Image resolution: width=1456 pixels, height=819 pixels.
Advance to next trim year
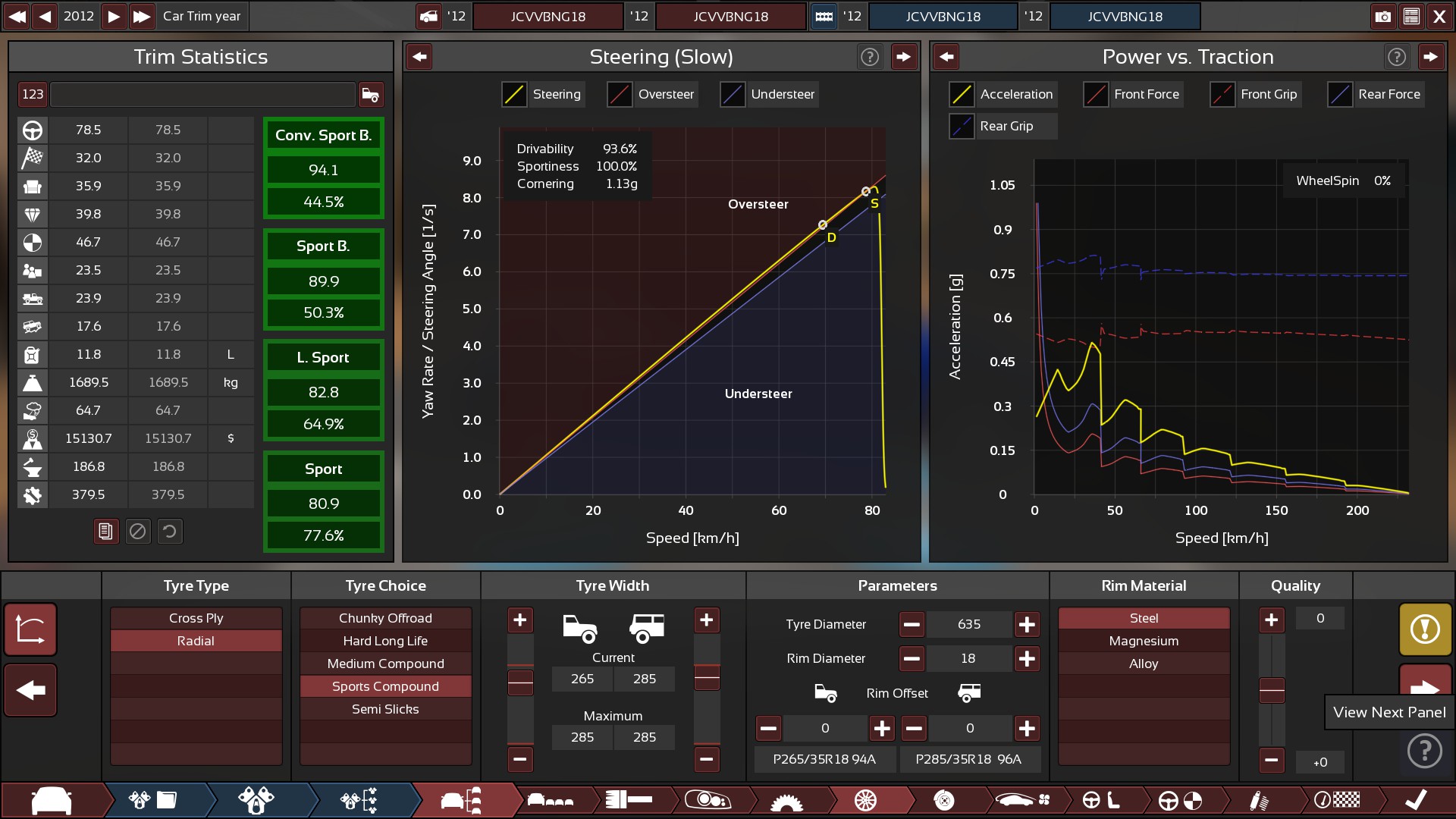pyautogui.click(x=113, y=16)
